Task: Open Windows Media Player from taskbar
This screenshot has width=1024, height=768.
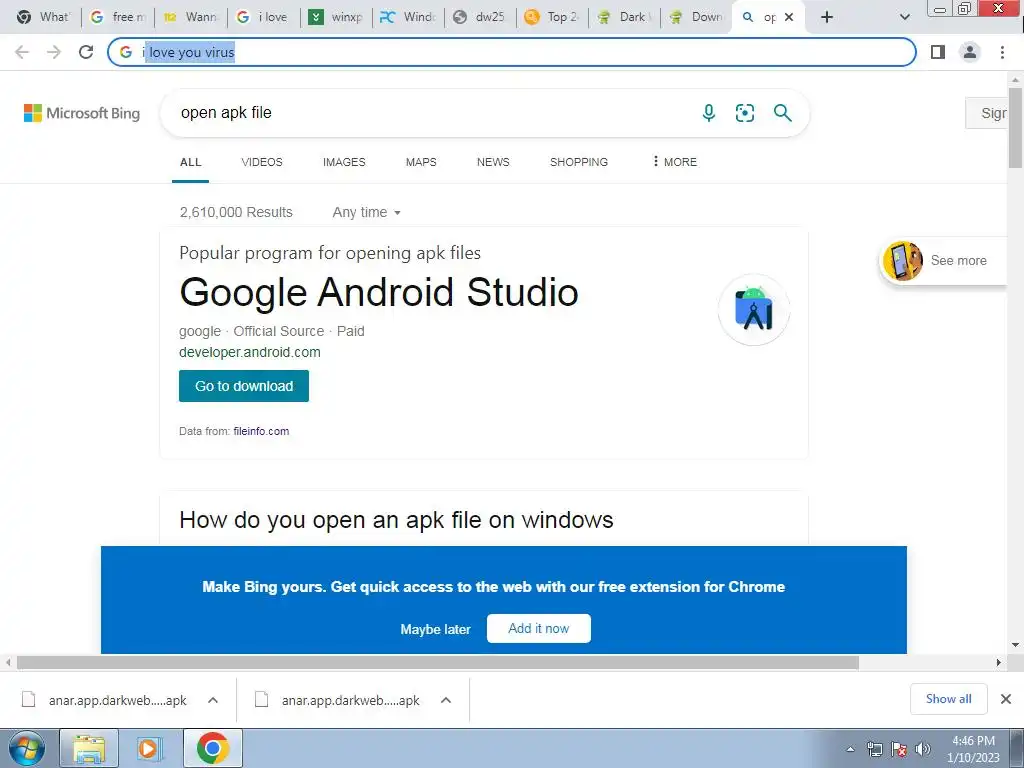Action: (150, 748)
